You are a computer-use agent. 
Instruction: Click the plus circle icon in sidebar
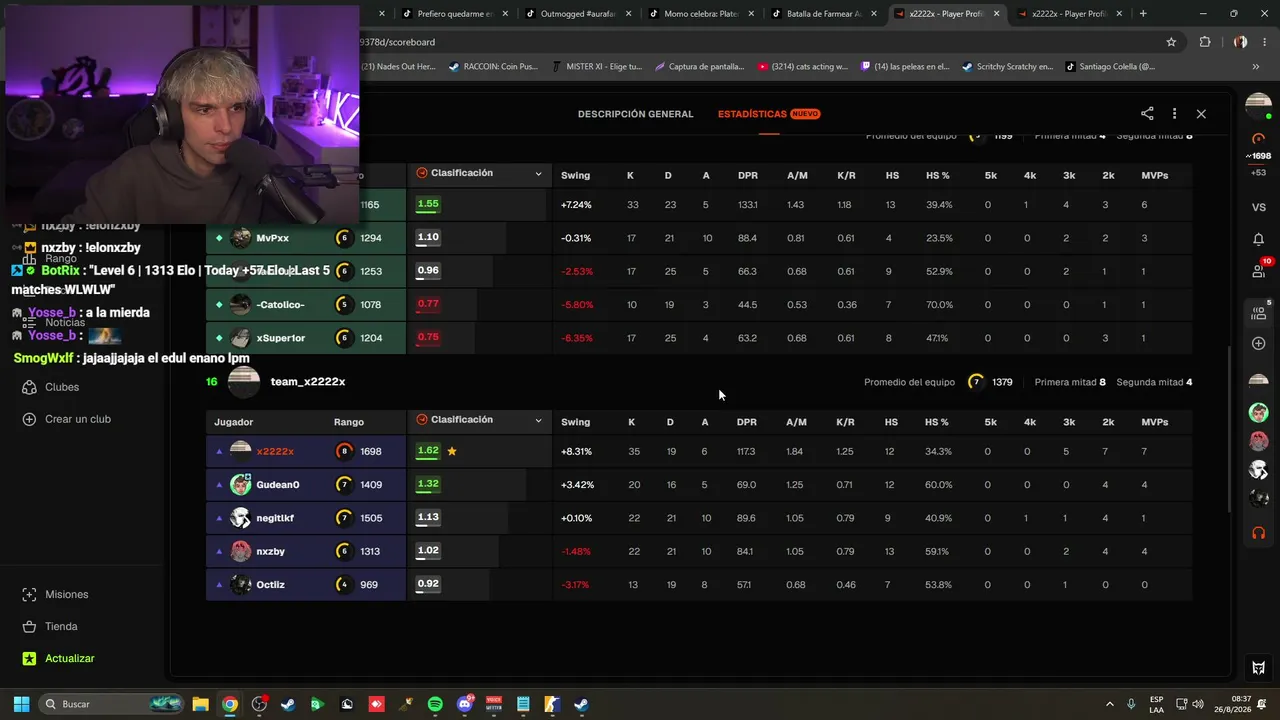[1259, 344]
